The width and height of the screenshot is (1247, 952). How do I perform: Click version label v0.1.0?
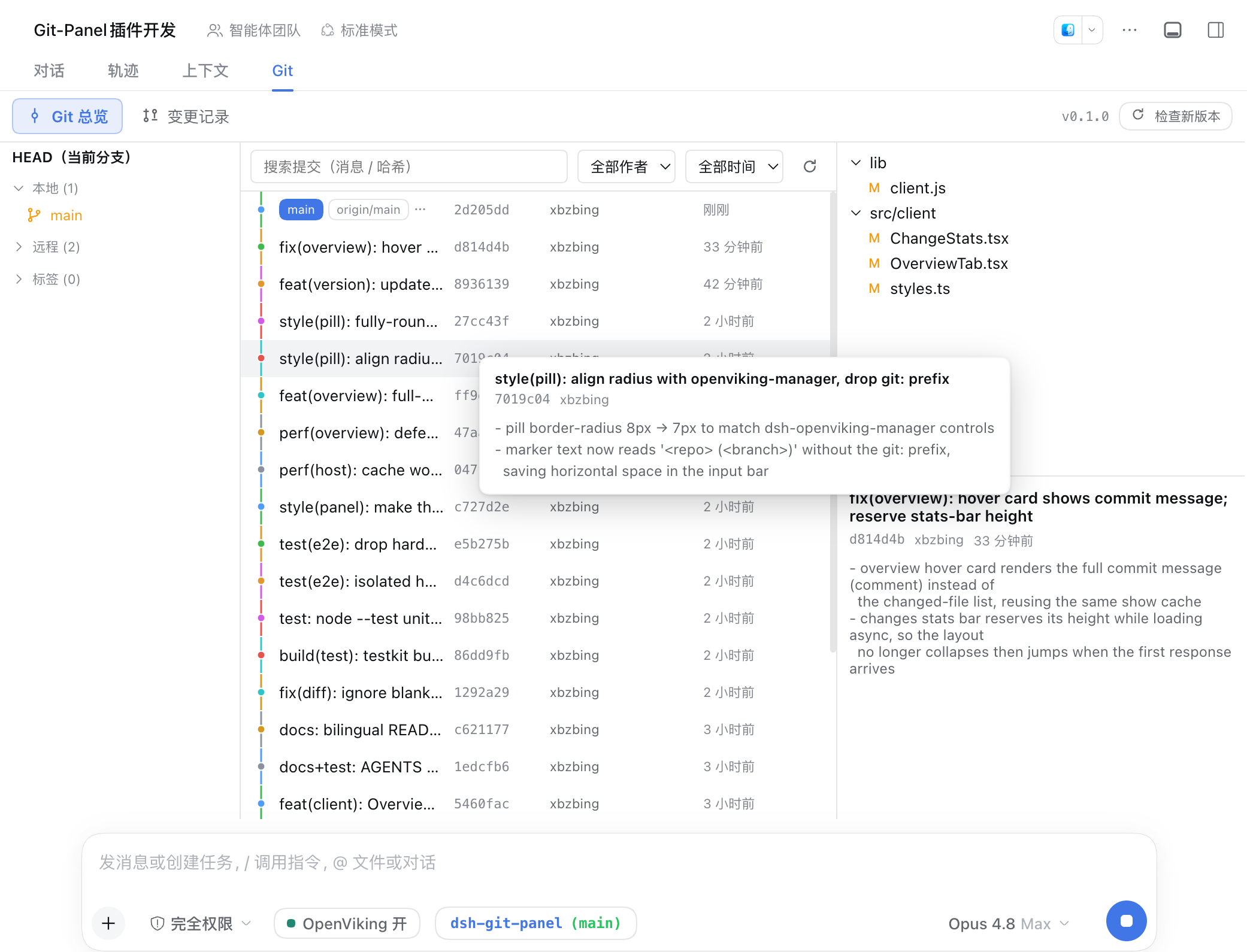coord(1085,116)
